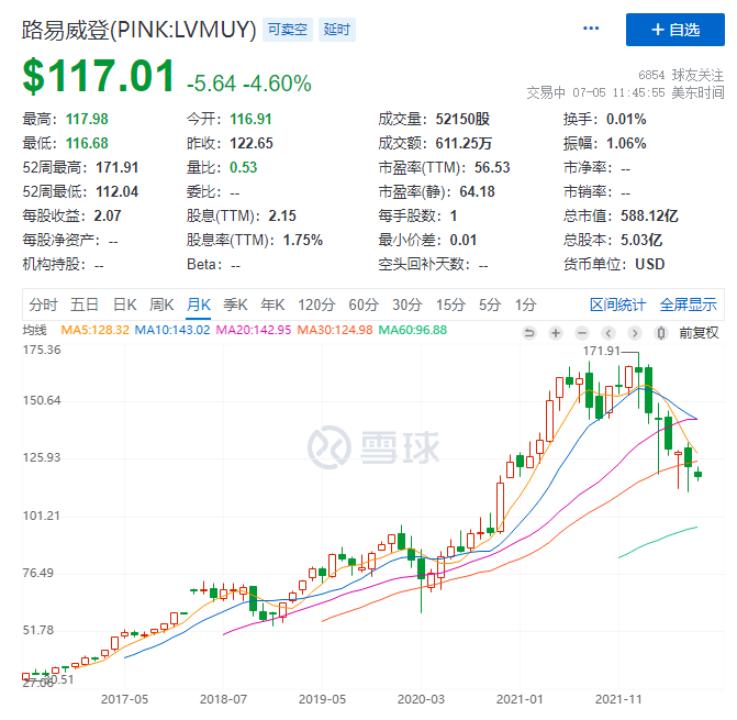Viewport: 737px width, 720px height.
Task: Click the stock title 路易威登(PINK:LVMUY)
Action: point(139,30)
